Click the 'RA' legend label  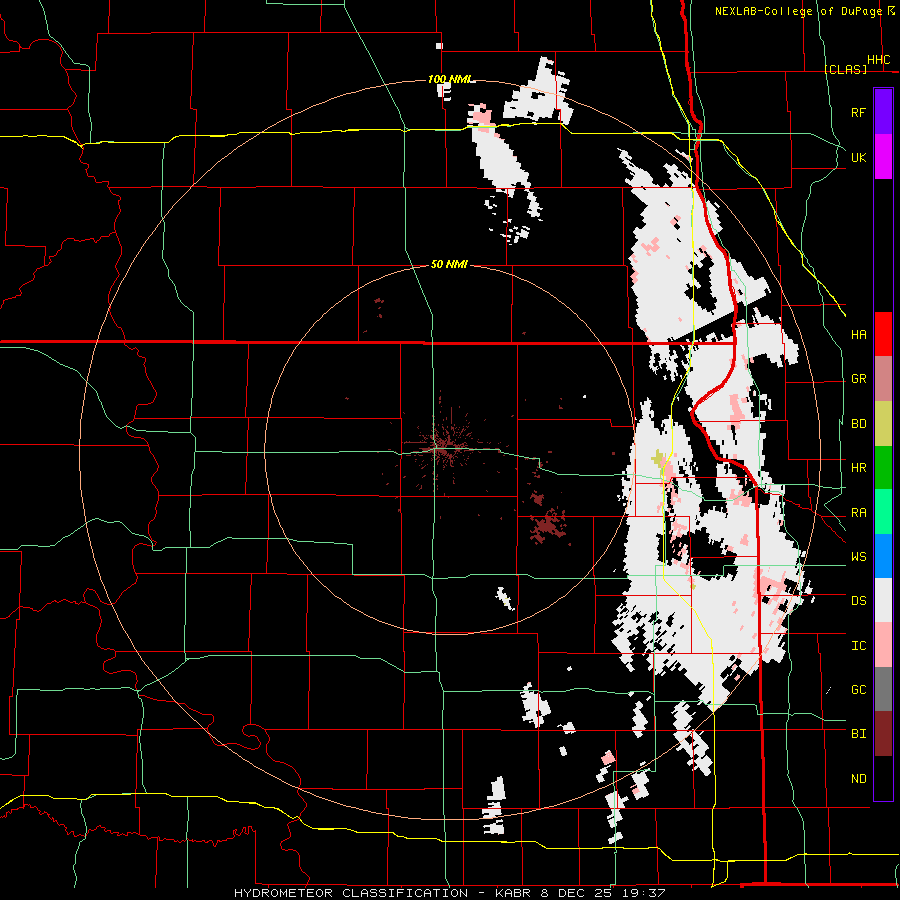pos(858,512)
